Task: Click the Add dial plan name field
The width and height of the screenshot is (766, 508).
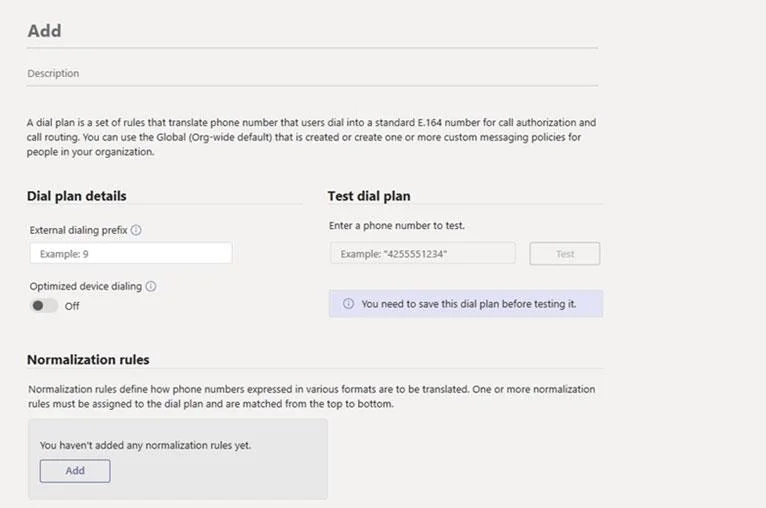Action: [312, 31]
